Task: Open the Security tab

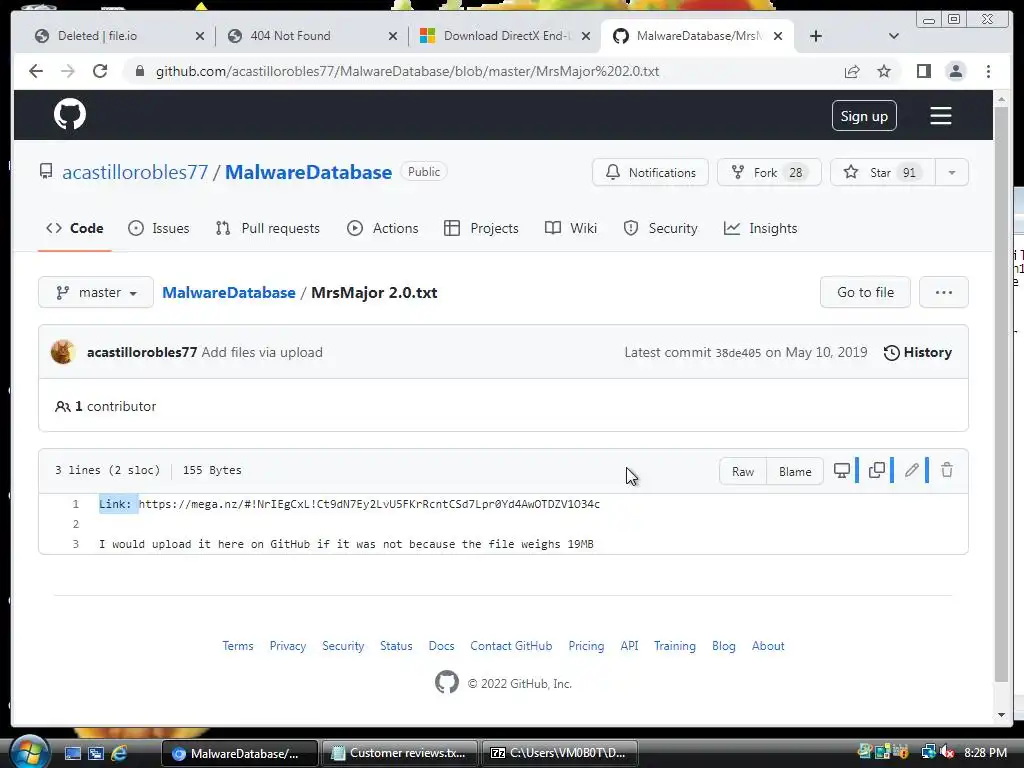Action: click(660, 229)
